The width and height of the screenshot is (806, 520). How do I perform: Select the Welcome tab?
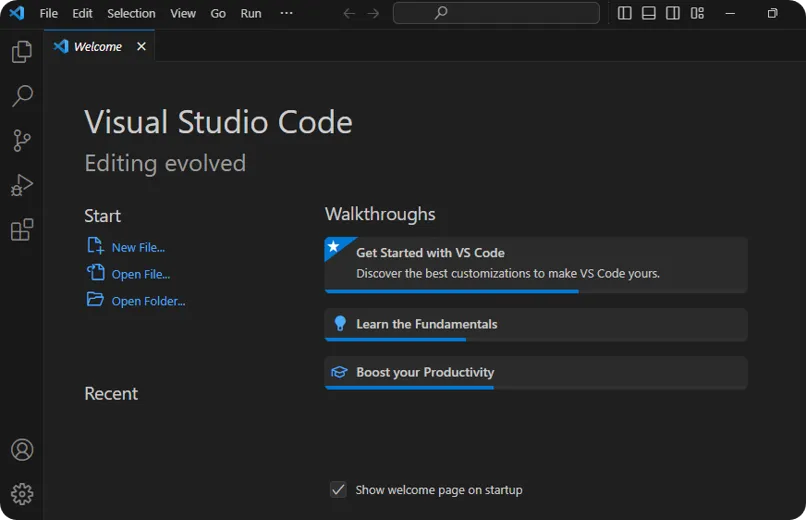(x=97, y=46)
